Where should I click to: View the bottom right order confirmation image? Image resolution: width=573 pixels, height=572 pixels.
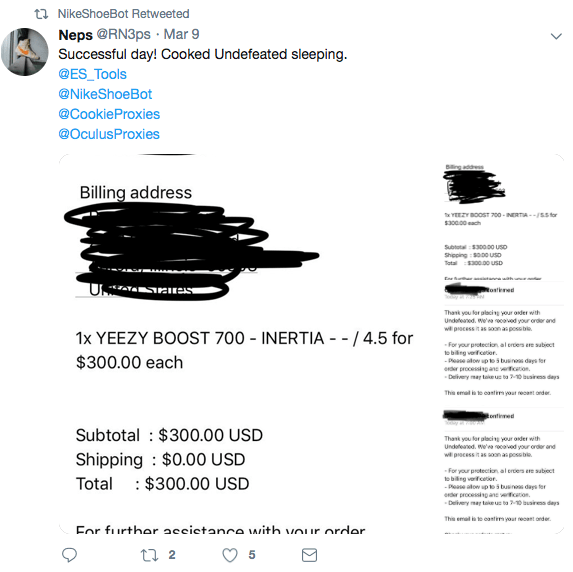pyautogui.click(x=502, y=471)
